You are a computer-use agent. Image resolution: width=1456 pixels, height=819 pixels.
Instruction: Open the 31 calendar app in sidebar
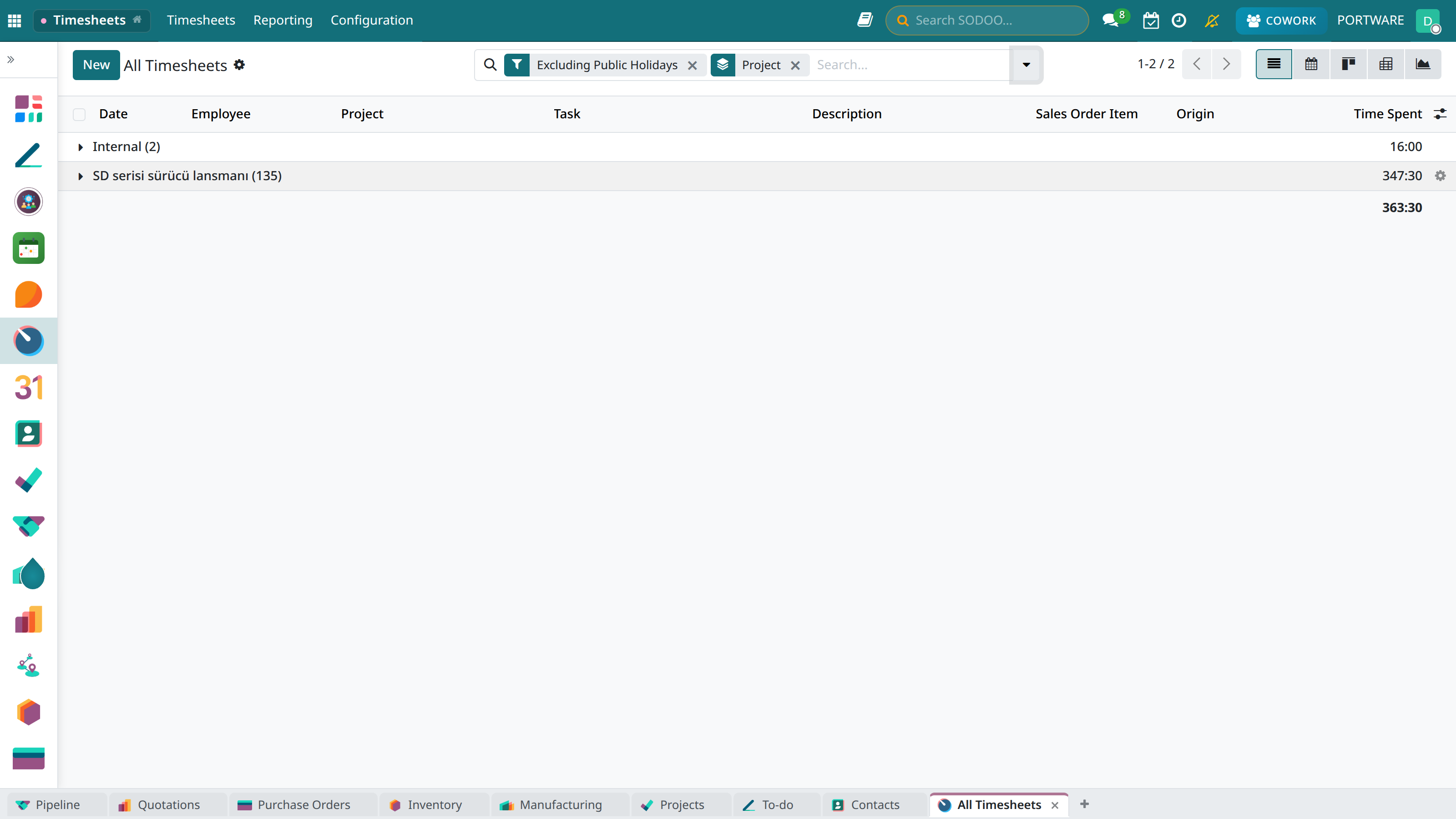[28, 388]
